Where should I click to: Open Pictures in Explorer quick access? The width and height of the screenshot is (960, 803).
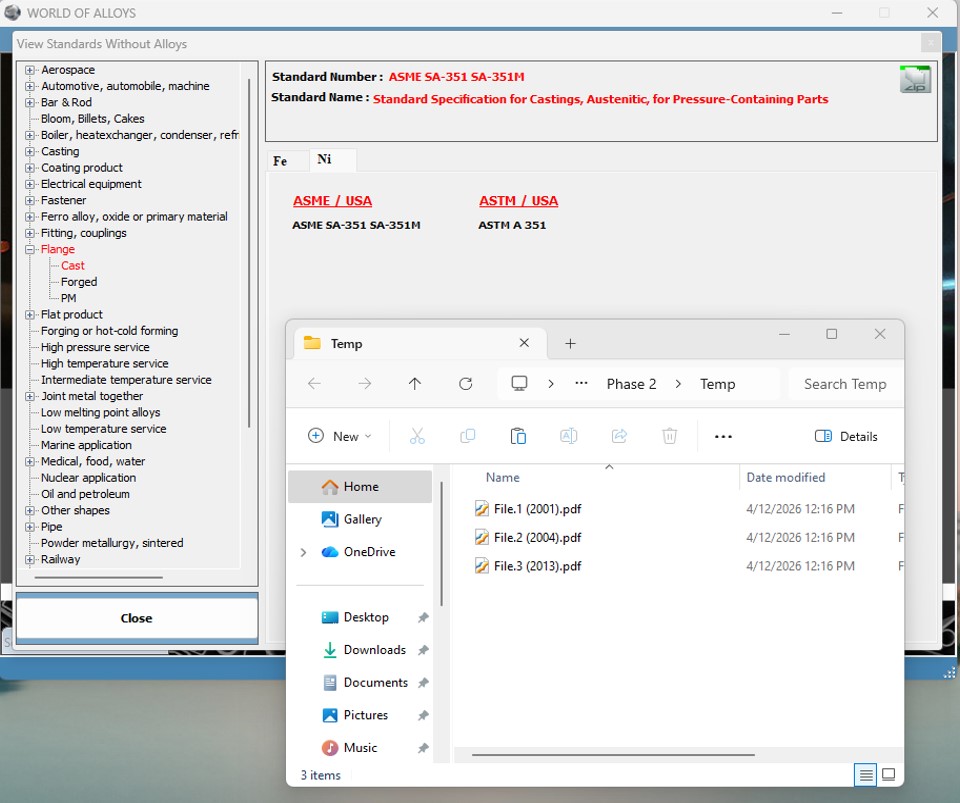pyautogui.click(x=366, y=715)
